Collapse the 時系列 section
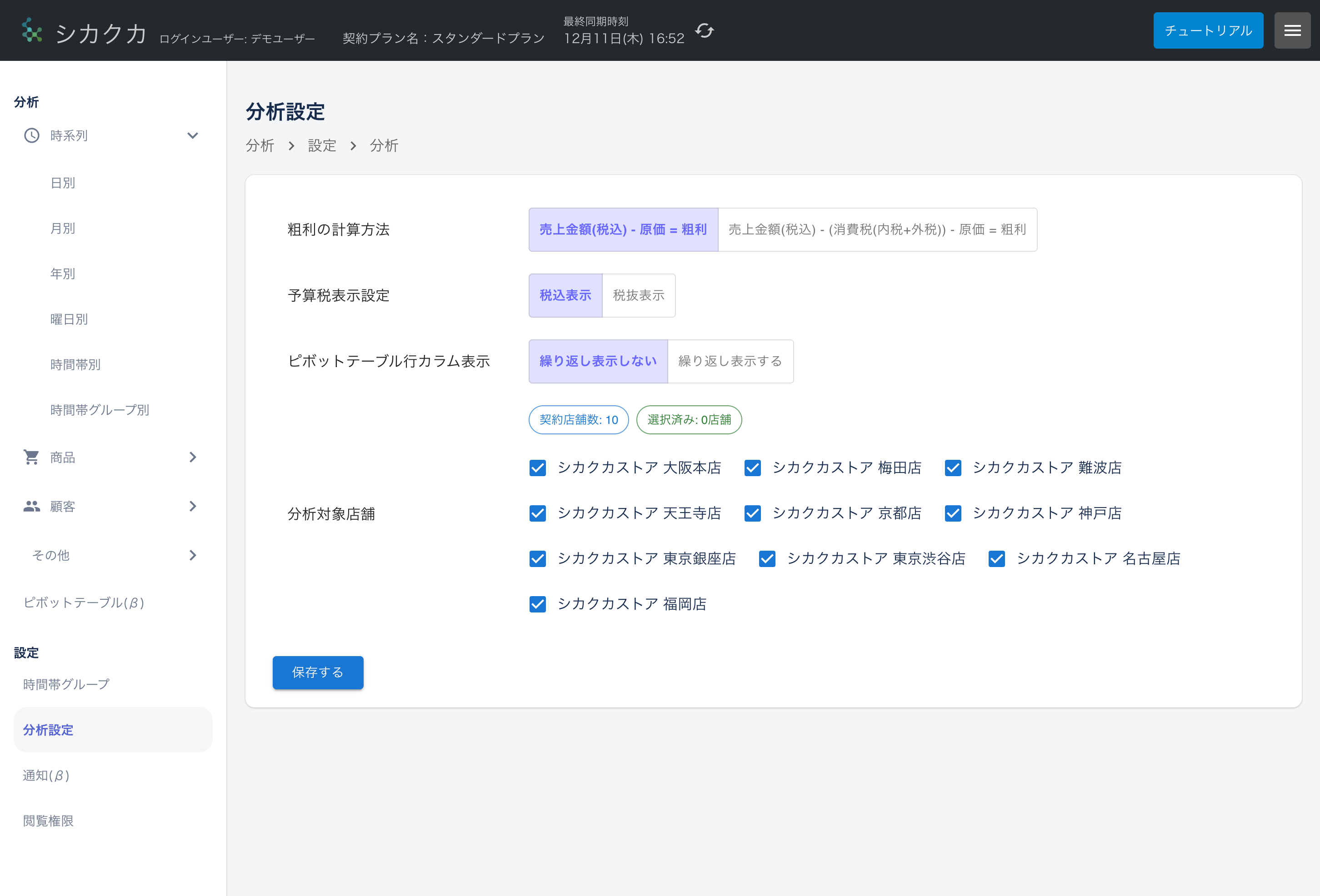 pos(193,135)
